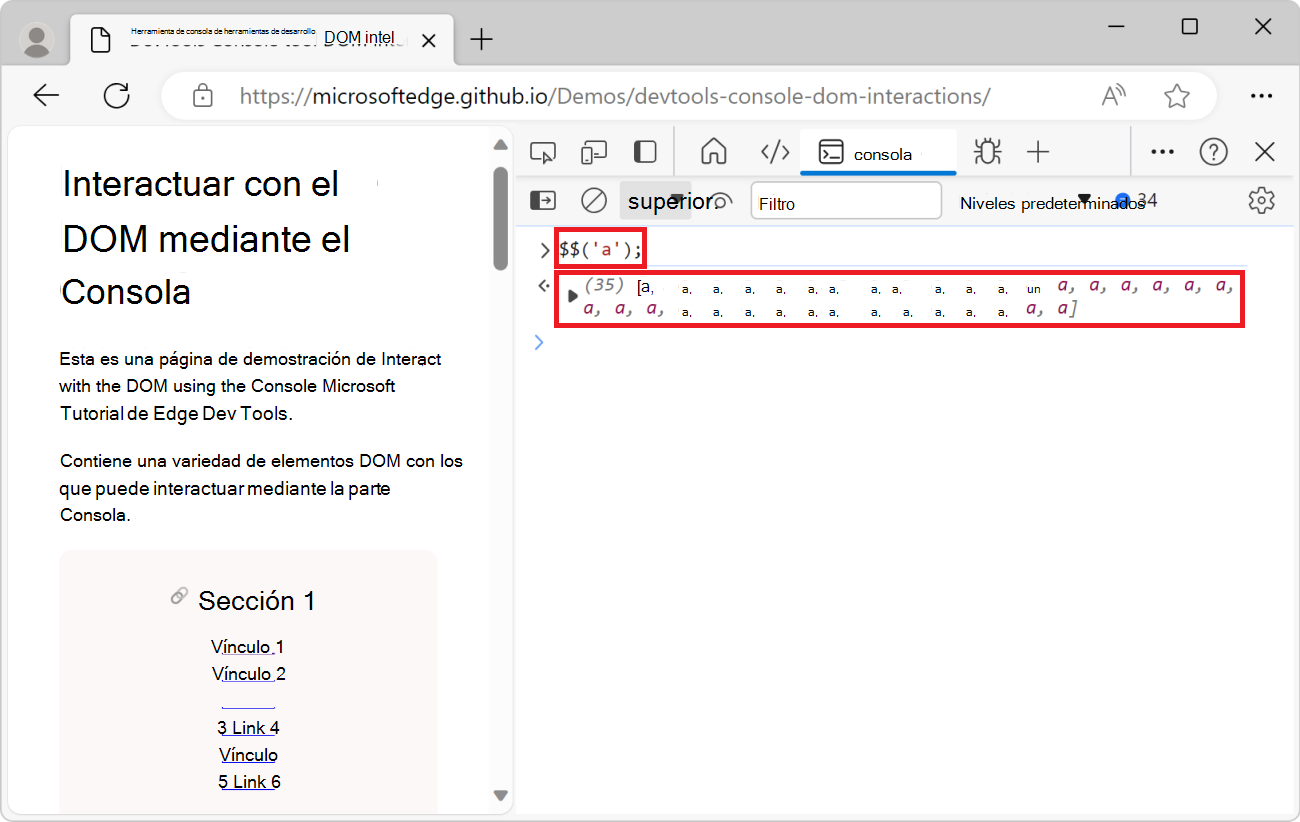Expand the (35) array result
The width and height of the screenshot is (1300, 822).
[573, 296]
